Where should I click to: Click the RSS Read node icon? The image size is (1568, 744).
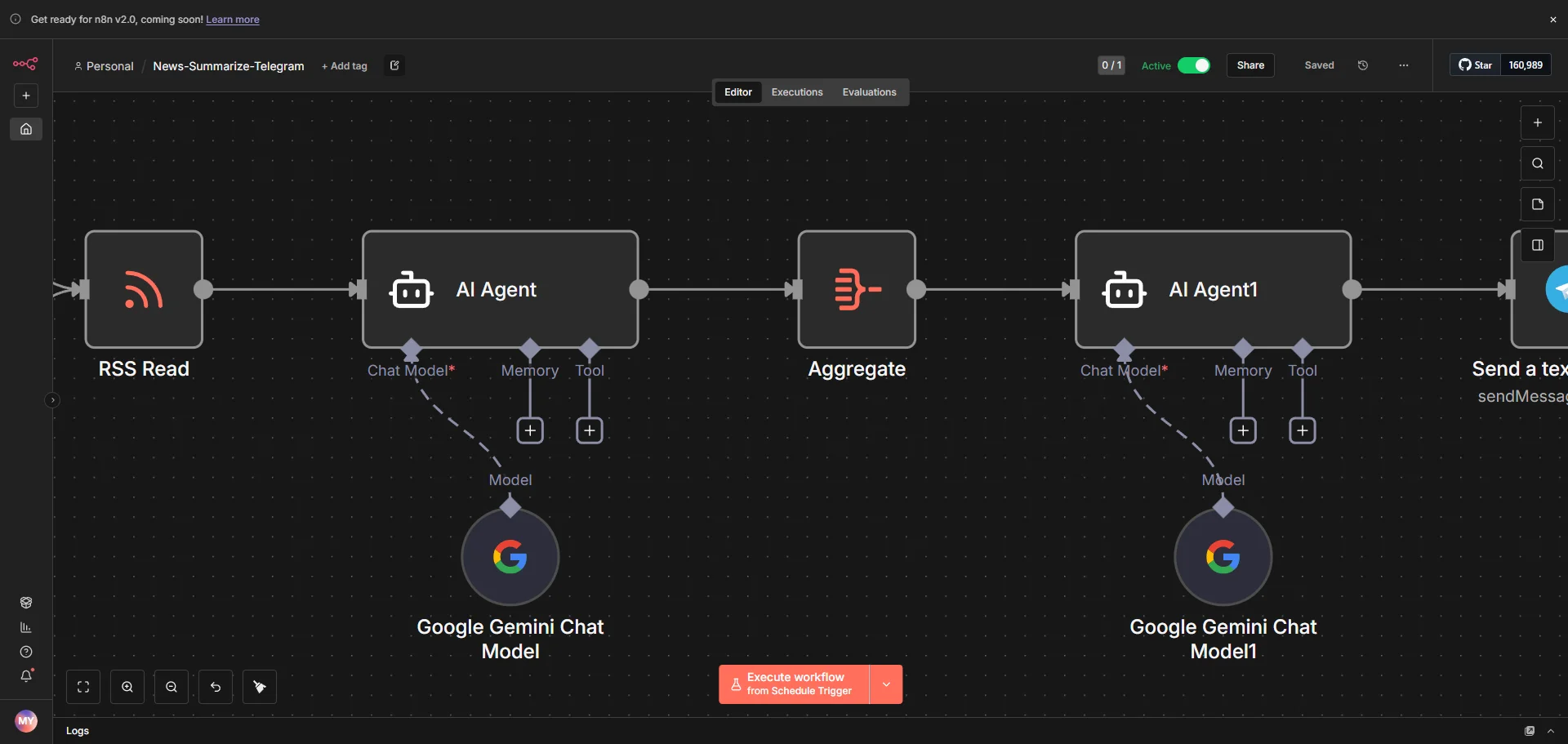pos(144,289)
